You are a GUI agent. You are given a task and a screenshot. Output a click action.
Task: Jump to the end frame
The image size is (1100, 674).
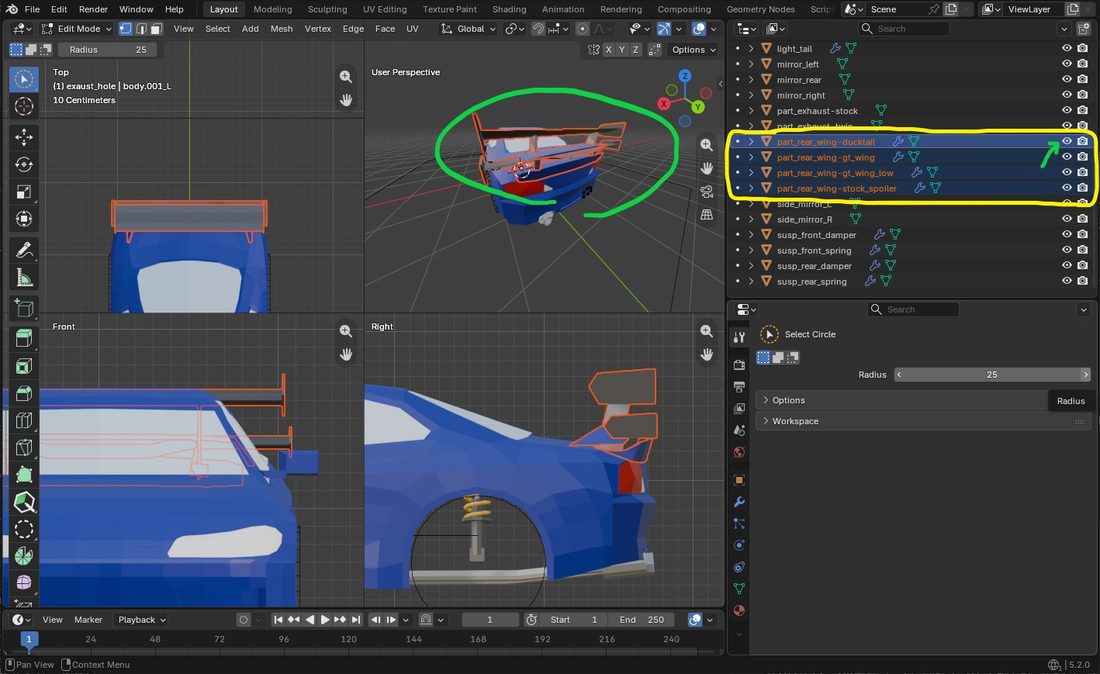356,620
